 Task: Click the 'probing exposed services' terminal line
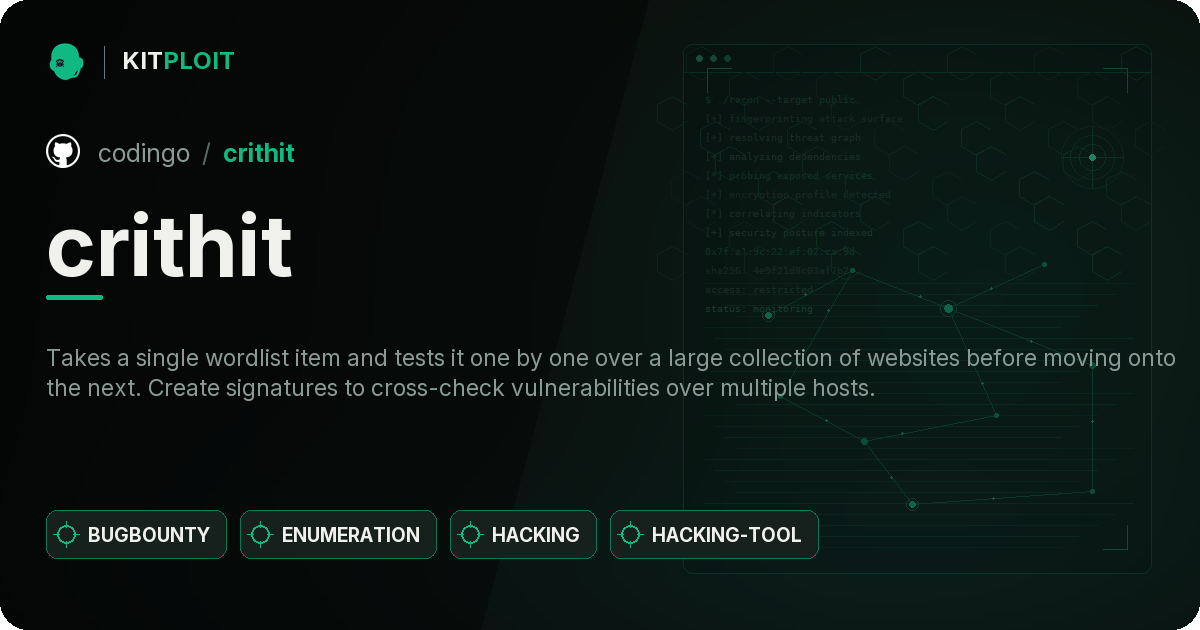789,176
